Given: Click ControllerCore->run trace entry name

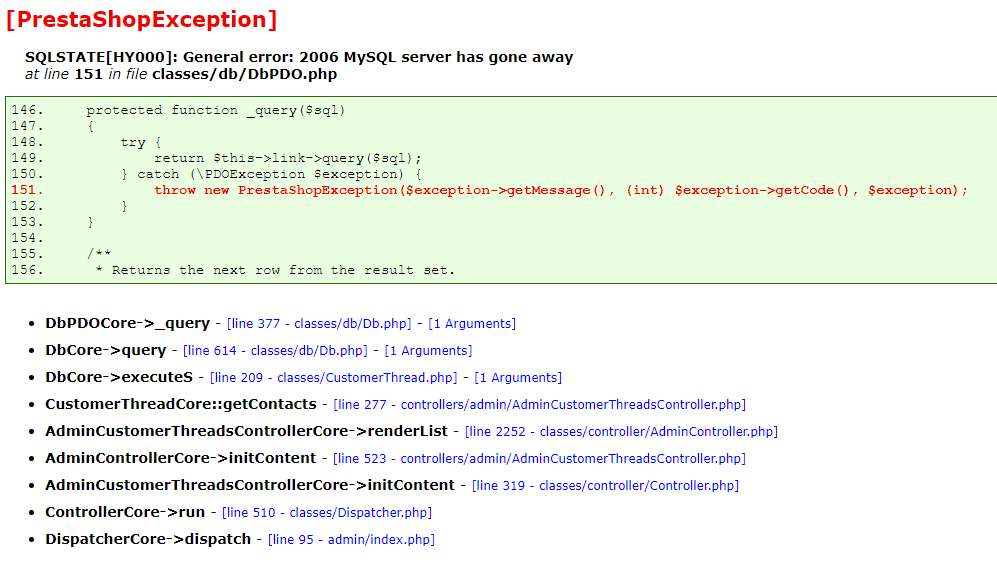Looking at the screenshot, I should pyautogui.click(x=125, y=512).
